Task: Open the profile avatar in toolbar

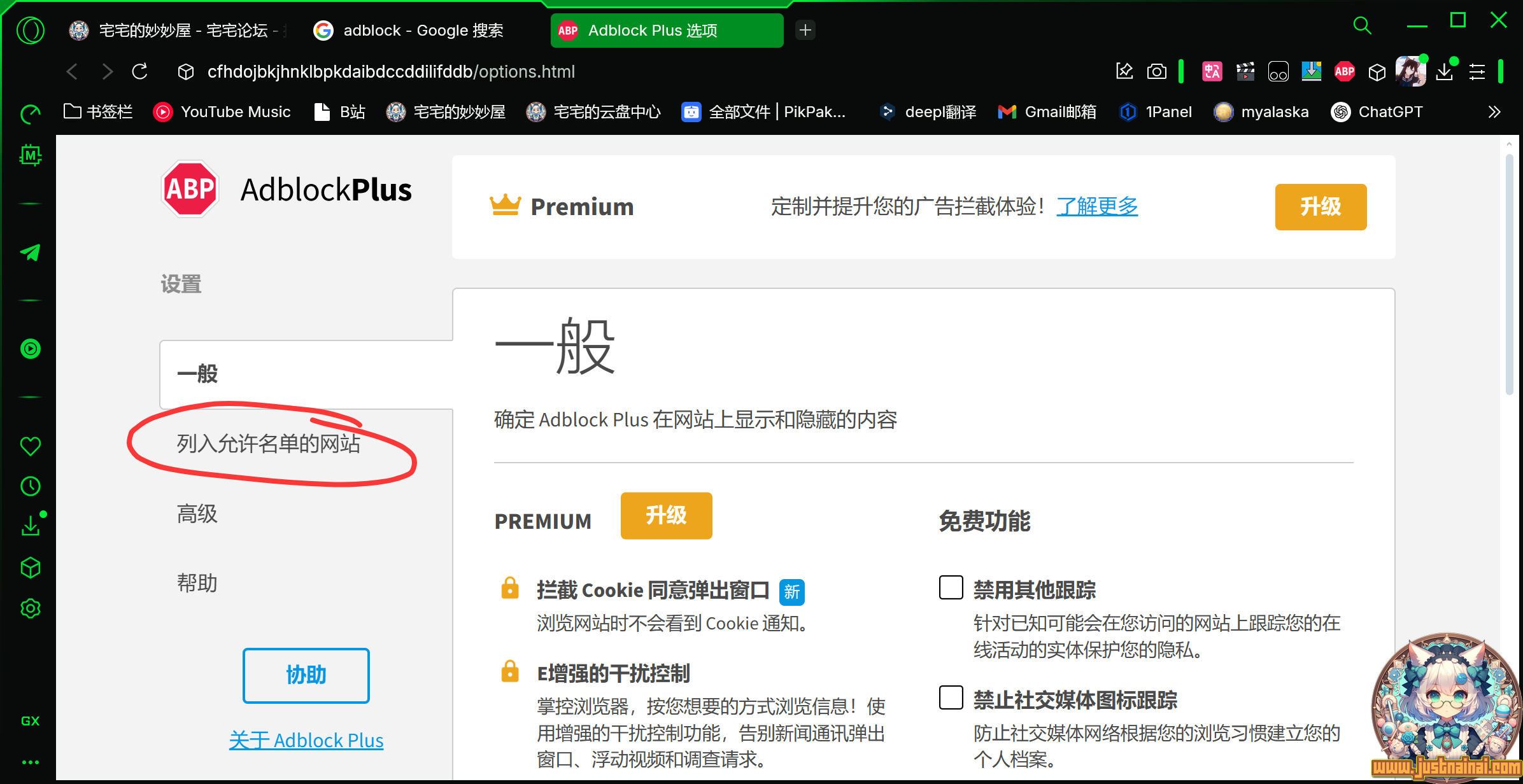Action: click(x=1411, y=71)
